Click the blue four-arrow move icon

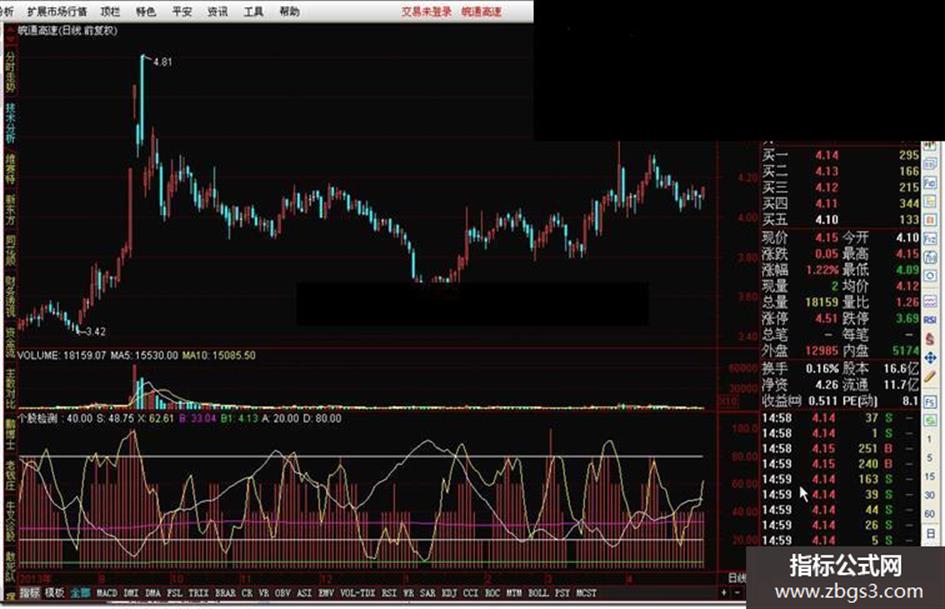point(930,358)
